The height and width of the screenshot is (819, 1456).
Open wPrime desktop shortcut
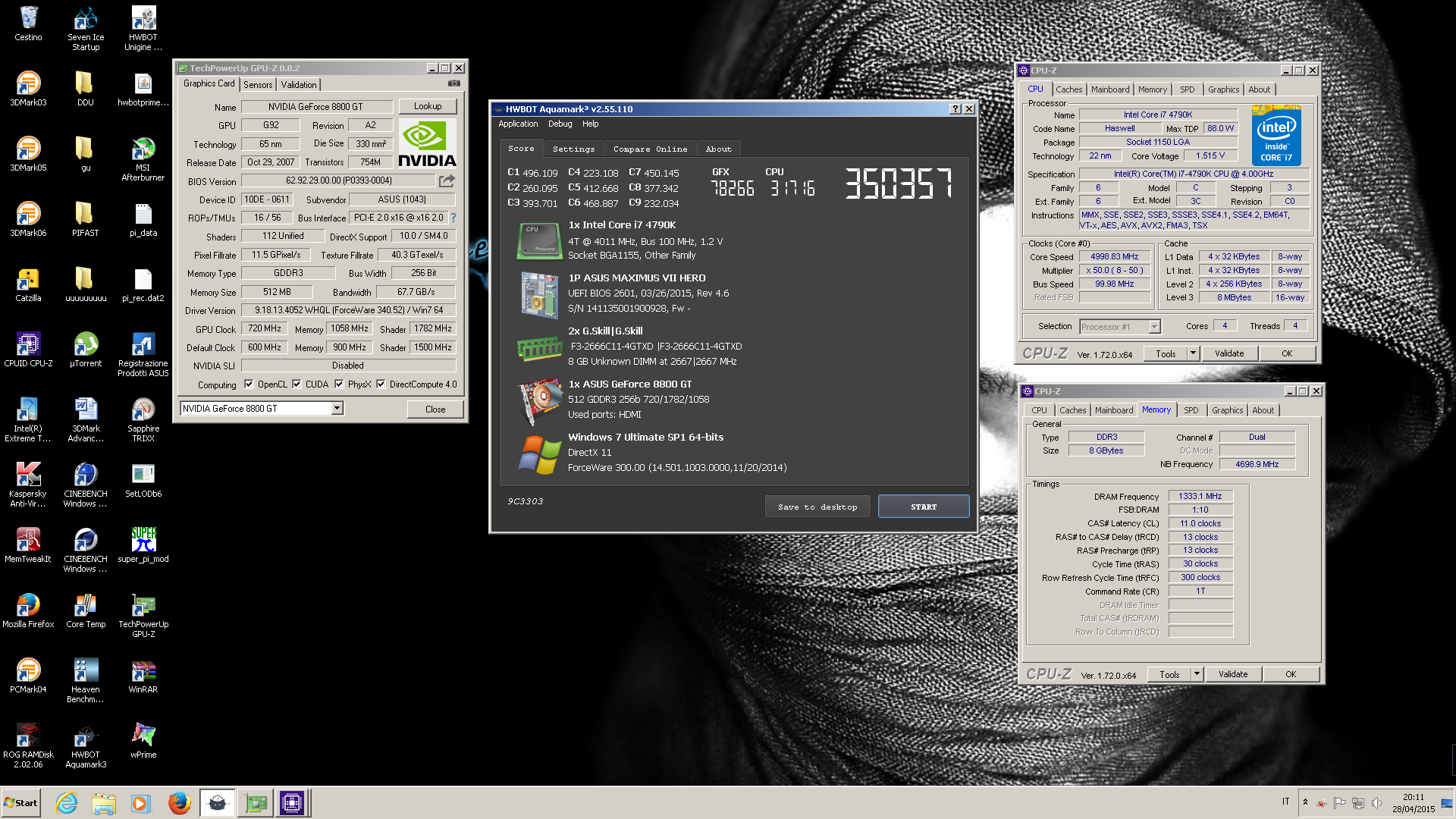click(143, 741)
